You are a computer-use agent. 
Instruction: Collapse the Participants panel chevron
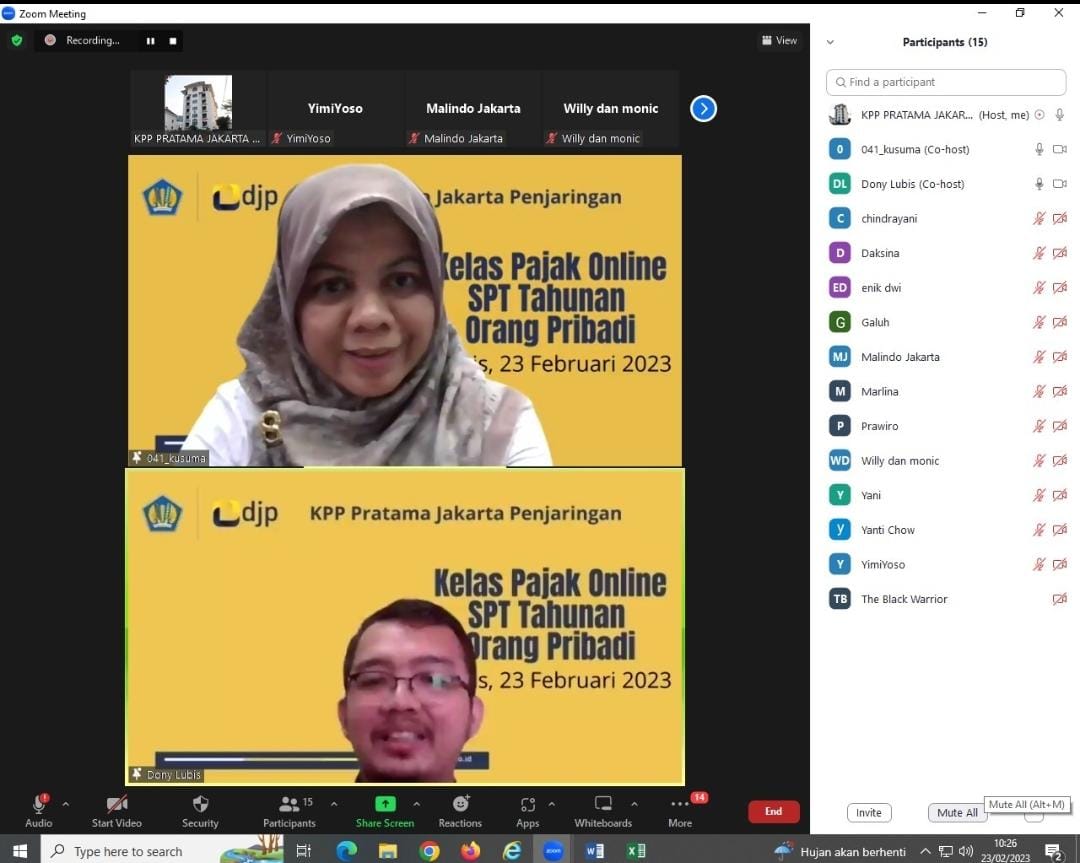[x=830, y=42]
